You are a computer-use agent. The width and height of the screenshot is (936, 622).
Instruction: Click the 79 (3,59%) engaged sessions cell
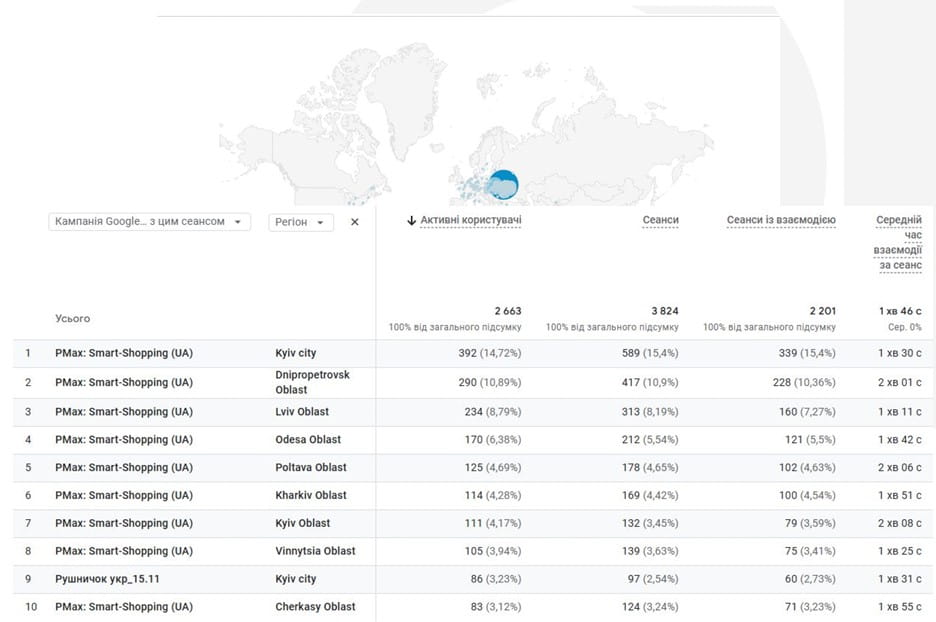810,523
